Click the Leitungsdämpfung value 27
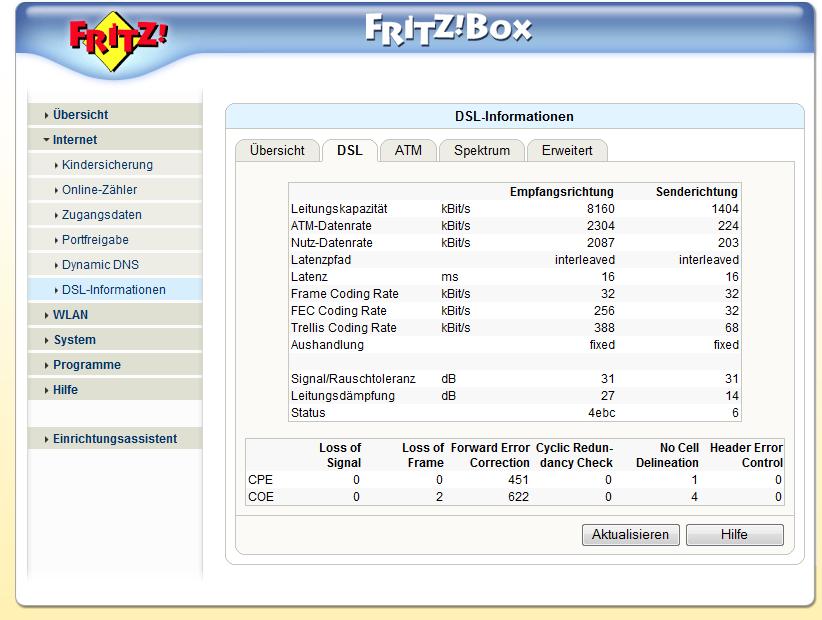This screenshot has height=620, width=822. coord(608,396)
